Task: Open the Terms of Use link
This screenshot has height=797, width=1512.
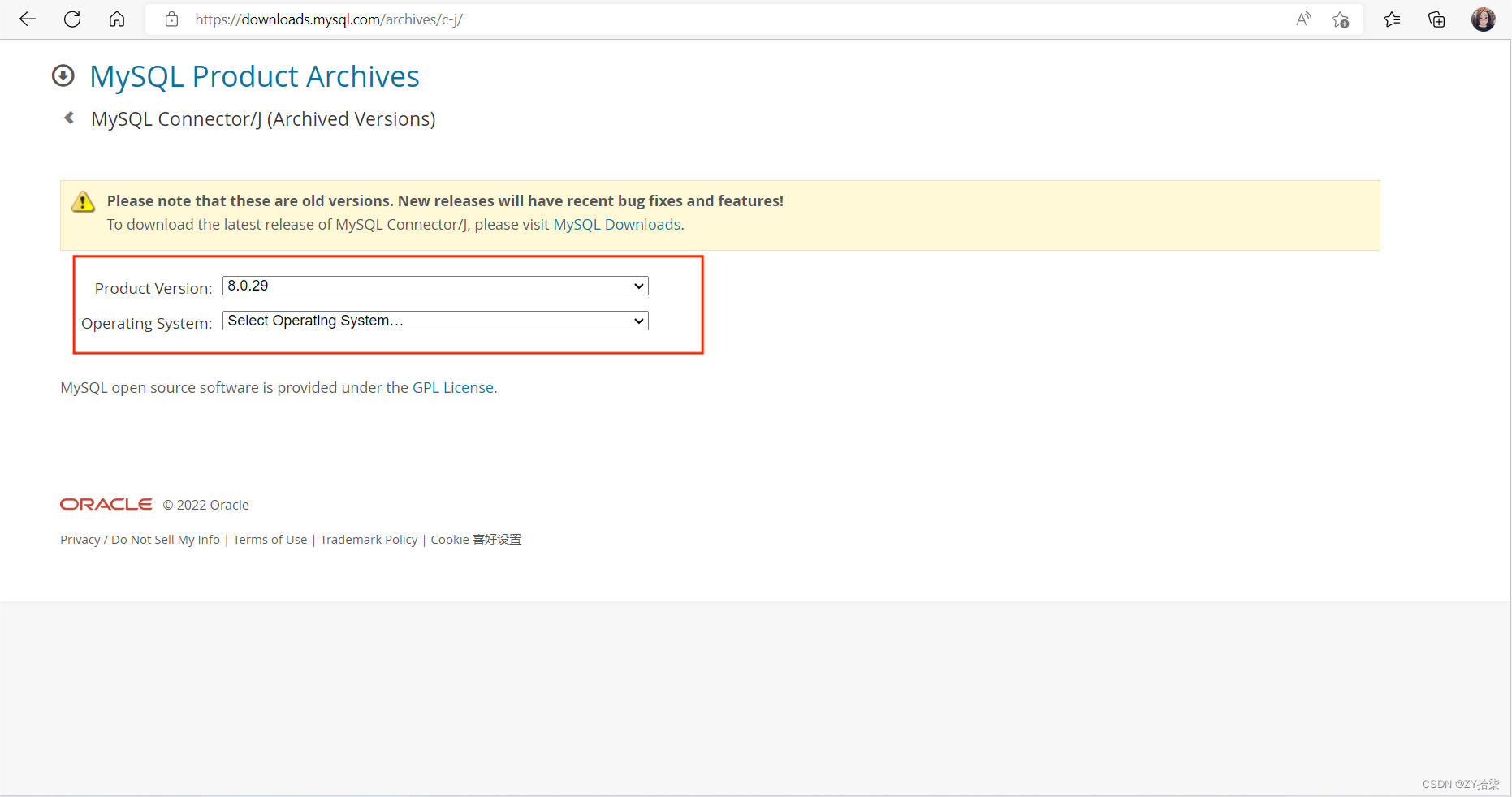Action: [x=270, y=540]
